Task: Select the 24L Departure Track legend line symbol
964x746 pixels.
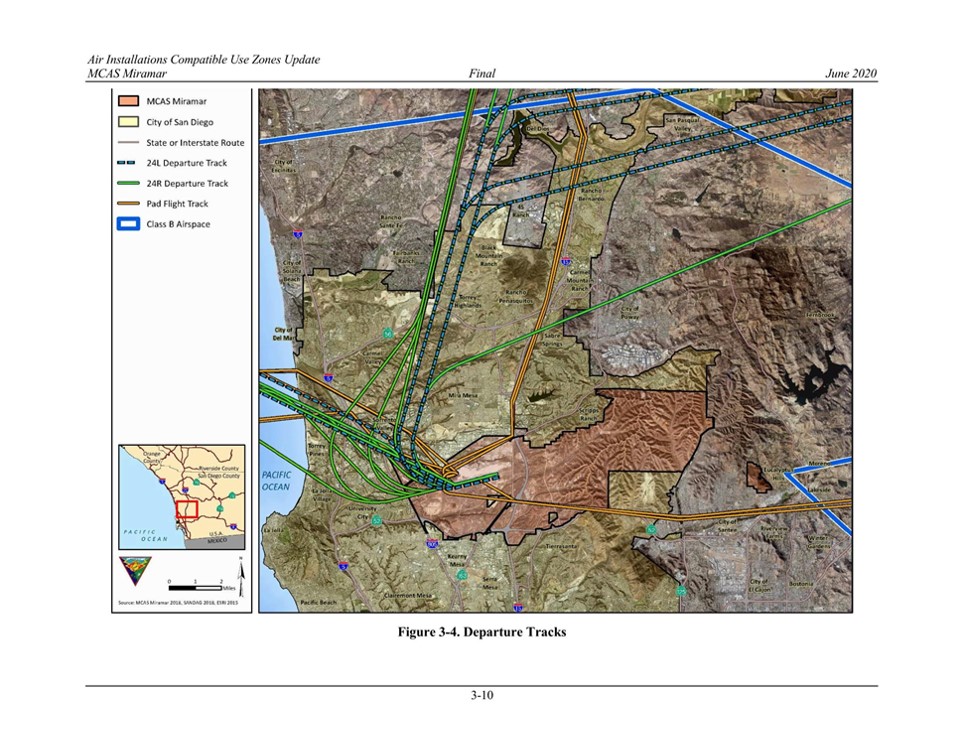Action: click(128, 163)
